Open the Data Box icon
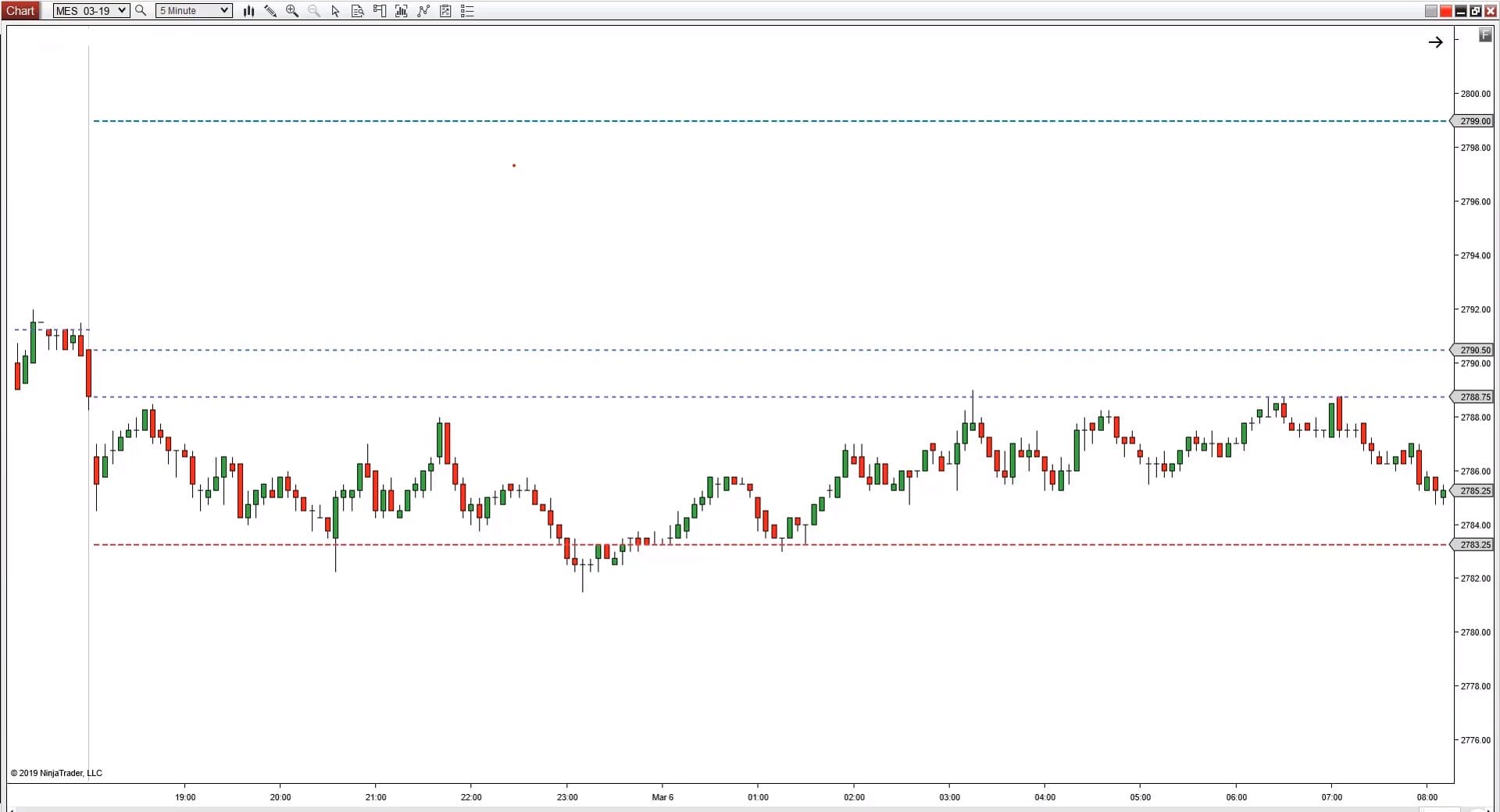Screen dimensions: 1500x812 [357, 11]
